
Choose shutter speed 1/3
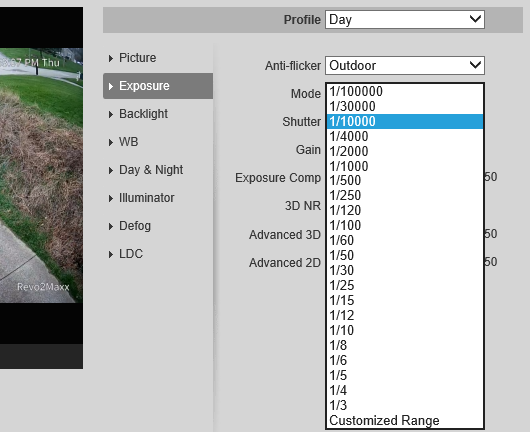click(405, 405)
